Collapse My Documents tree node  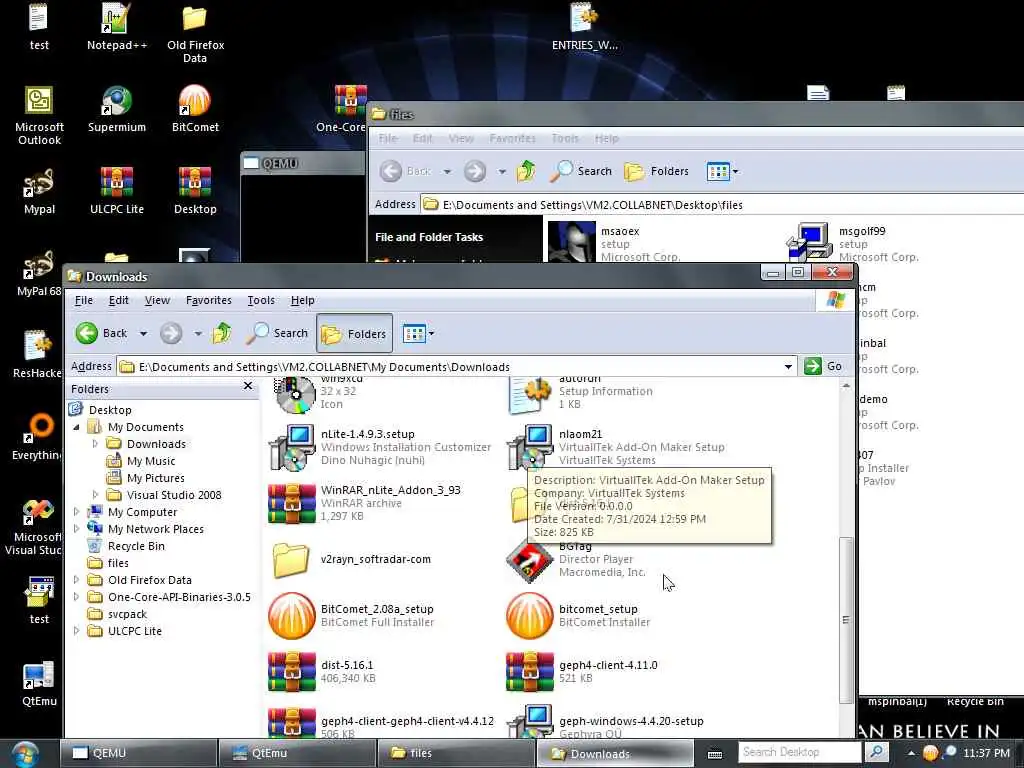[76, 427]
